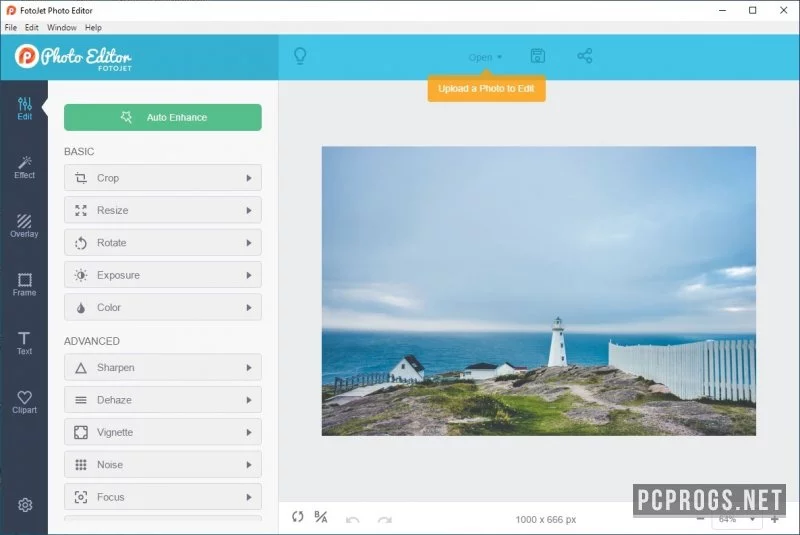The height and width of the screenshot is (535, 800).
Task: Click the ADVANCED section heading
Action: pos(92,341)
